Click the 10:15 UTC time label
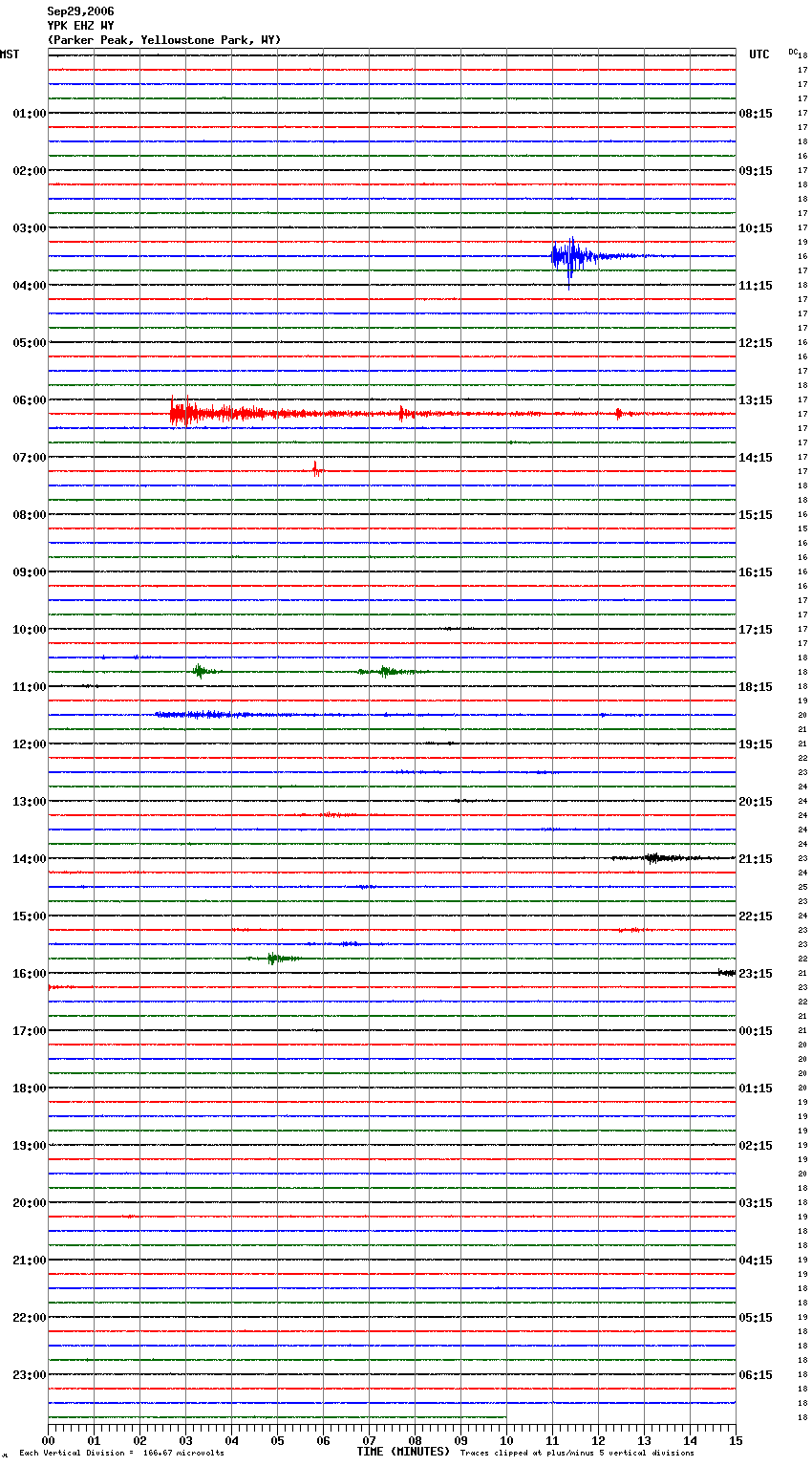This screenshot has height=1466, width=812. 756,228
